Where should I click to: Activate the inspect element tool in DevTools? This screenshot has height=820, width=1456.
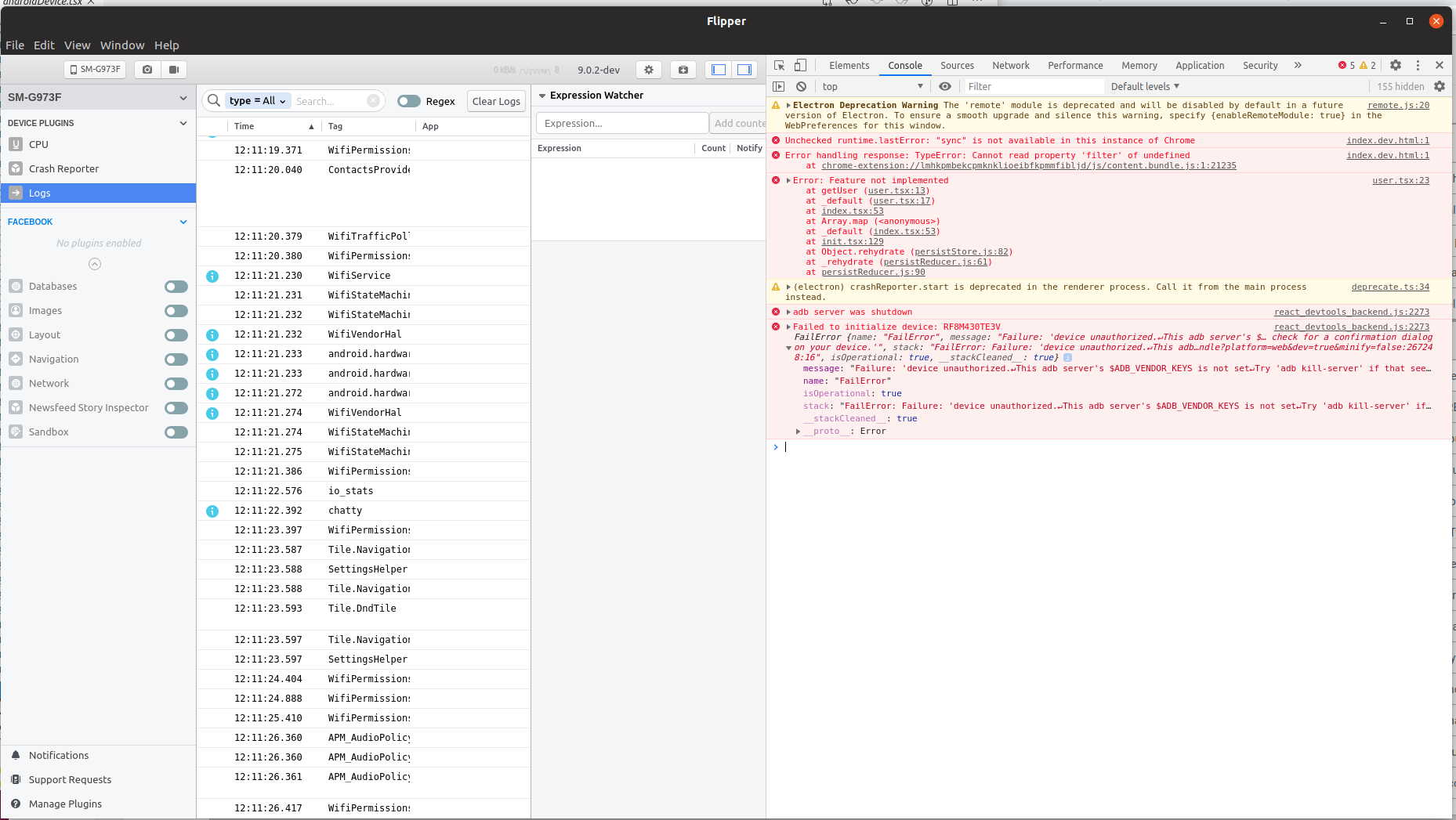pyautogui.click(x=778, y=65)
